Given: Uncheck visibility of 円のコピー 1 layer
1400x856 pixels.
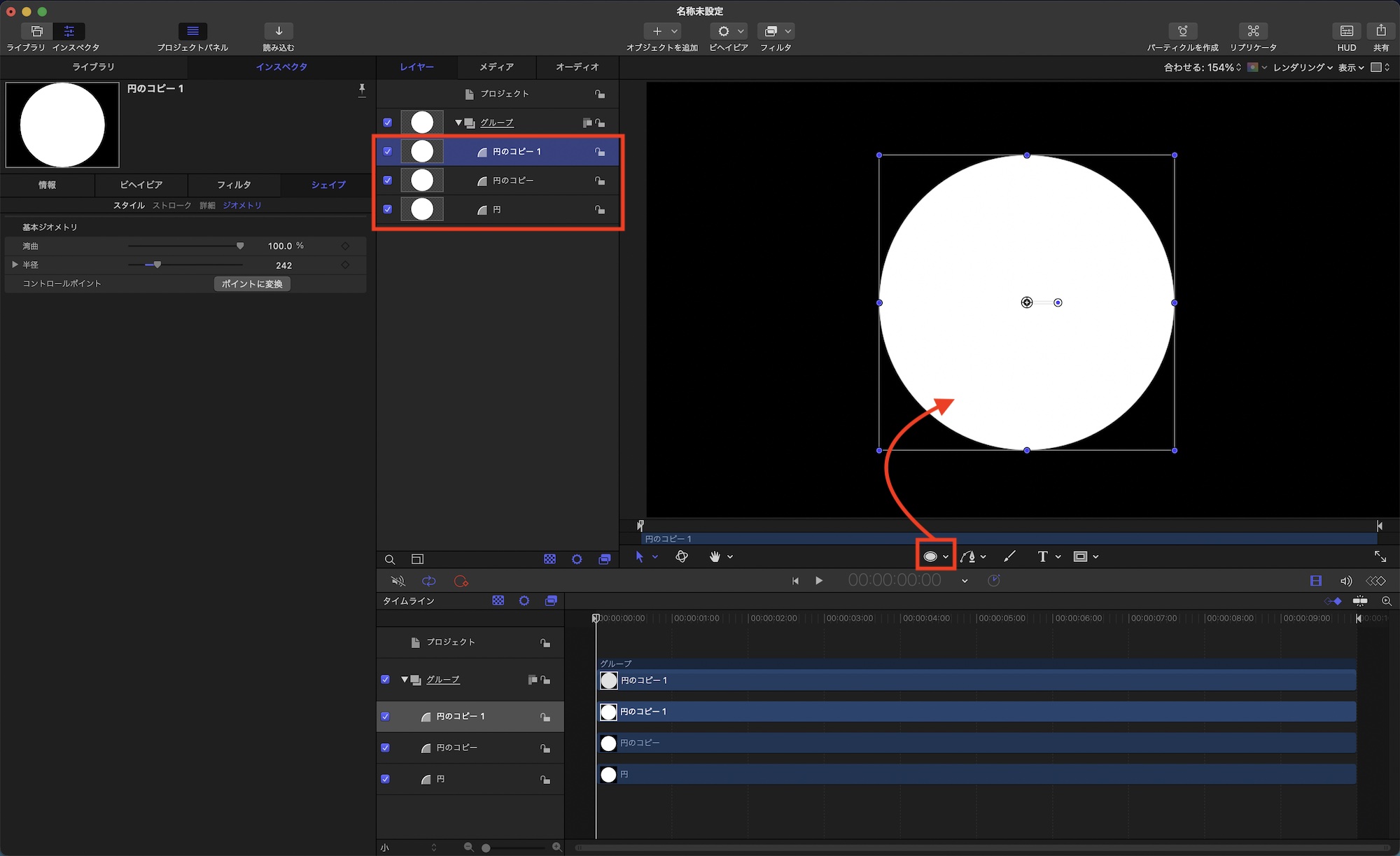Looking at the screenshot, I should pos(388,151).
